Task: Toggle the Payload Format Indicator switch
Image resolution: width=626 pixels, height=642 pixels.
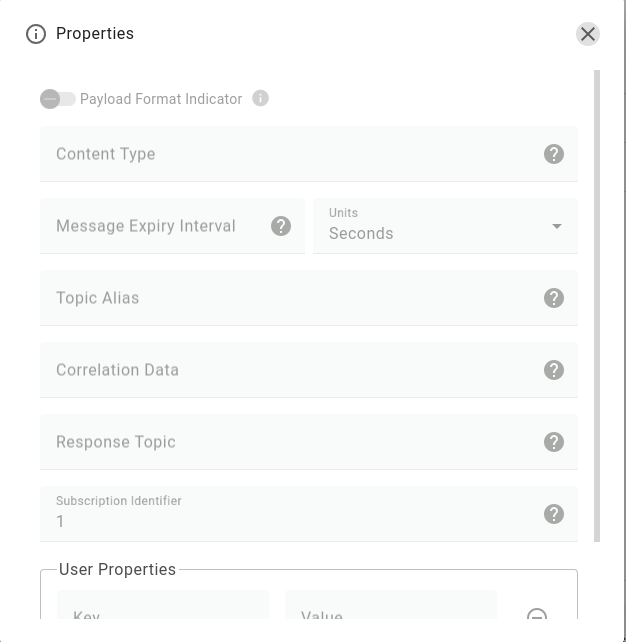Action: (x=57, y=99)
